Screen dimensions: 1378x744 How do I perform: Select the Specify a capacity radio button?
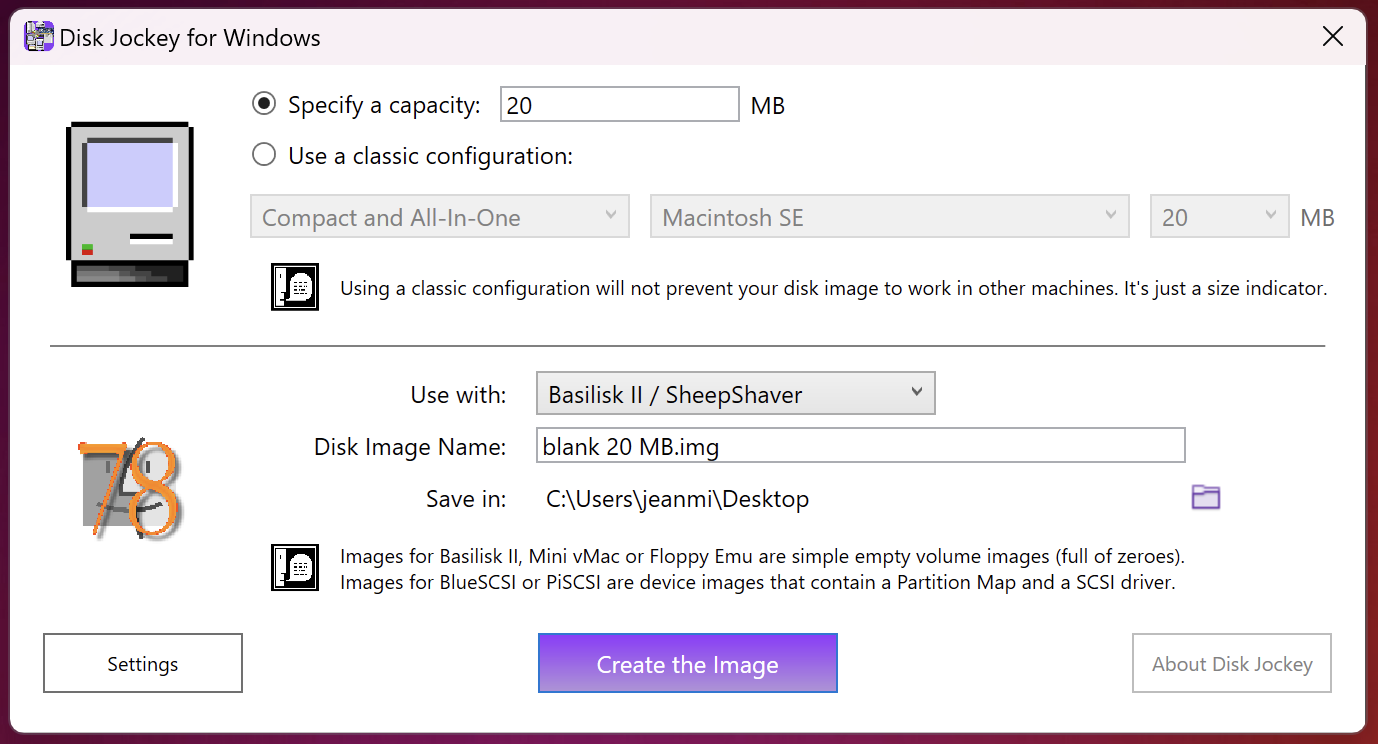pyautogui.click(x=264, y=104)
